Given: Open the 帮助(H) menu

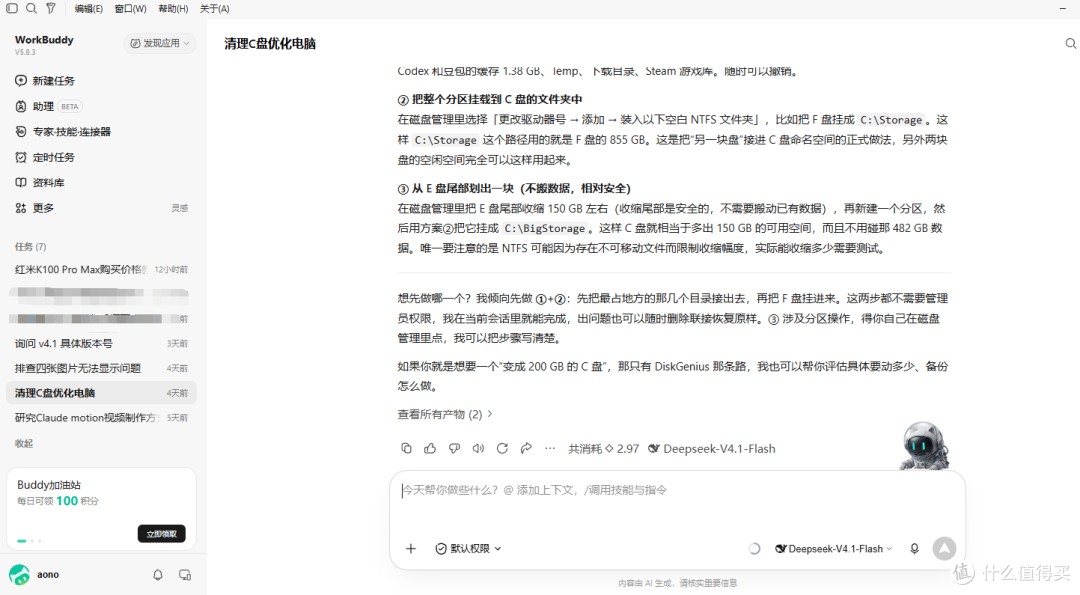Looking at the screenshot, I should pos(173,9).
